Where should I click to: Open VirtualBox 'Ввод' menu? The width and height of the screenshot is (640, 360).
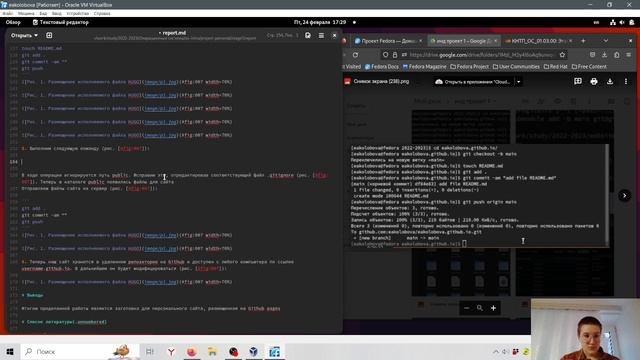[x=57, y=13]
